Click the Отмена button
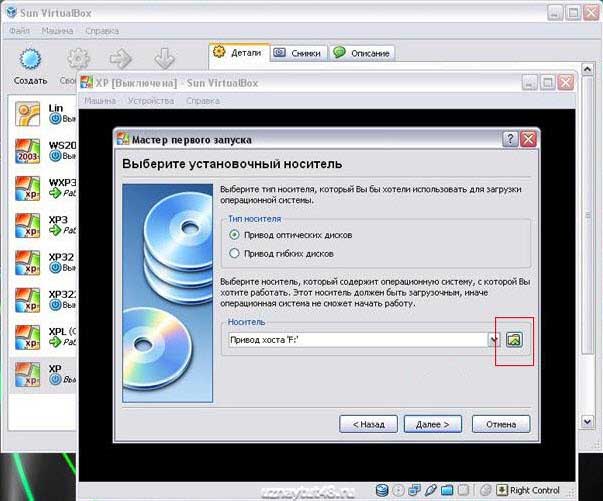Viewport: 603px width, 501px height. coord(501,424)
